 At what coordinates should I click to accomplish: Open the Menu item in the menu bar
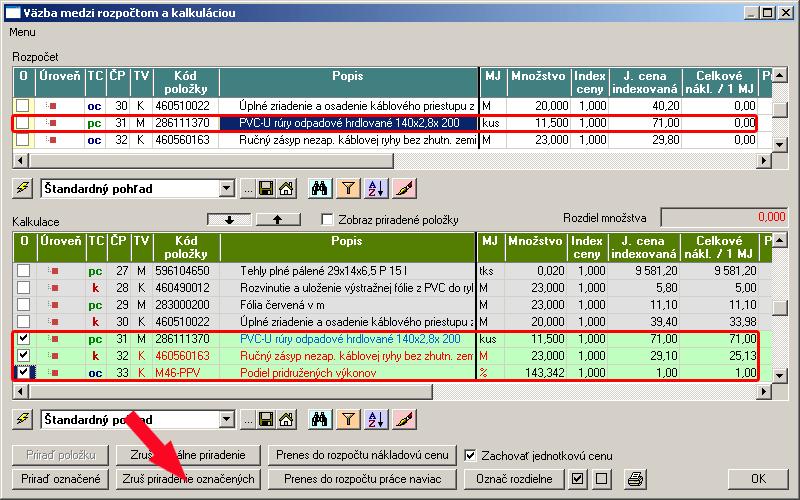tap(22, 32)
